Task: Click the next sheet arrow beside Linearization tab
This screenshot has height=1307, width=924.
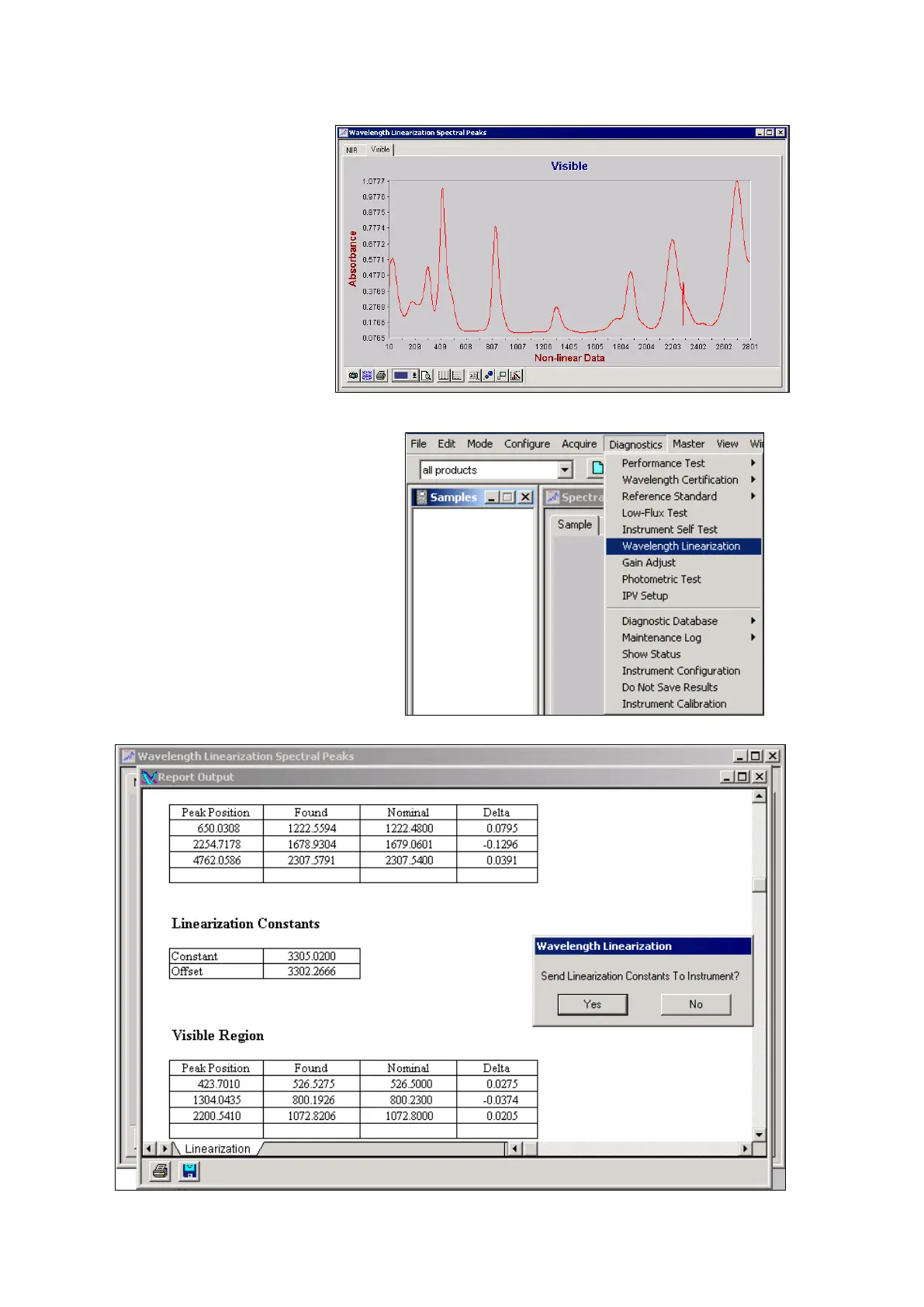Action: coord(164,1149)
